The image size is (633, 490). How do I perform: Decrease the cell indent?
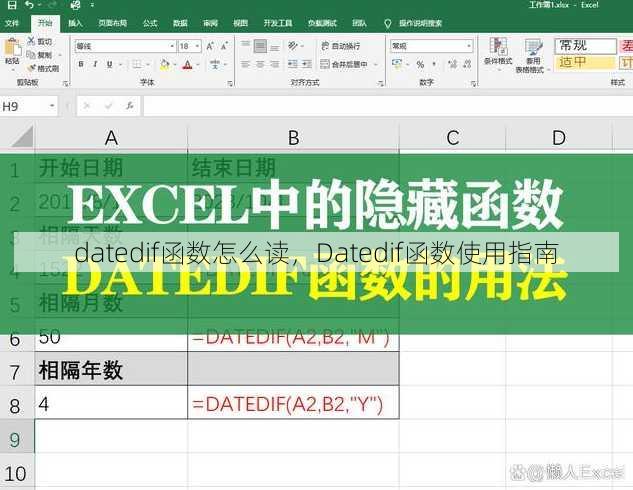tap(293, 64)
